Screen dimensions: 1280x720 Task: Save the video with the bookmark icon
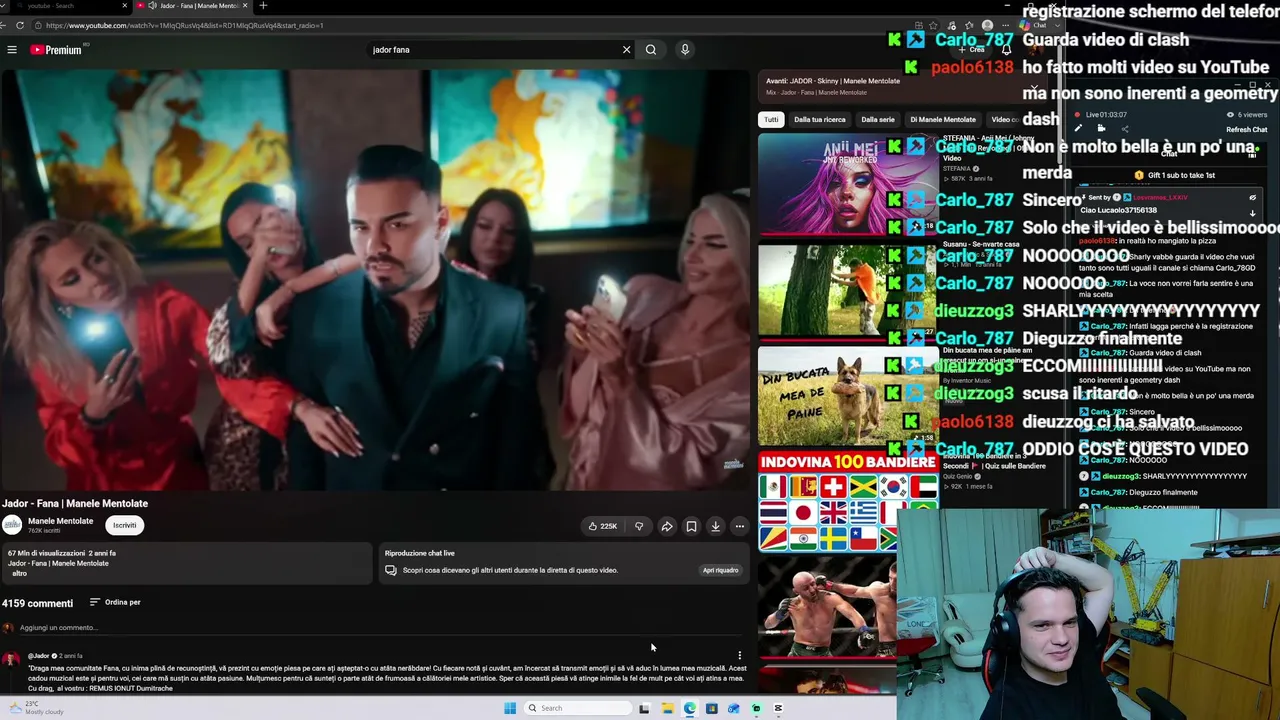(x=691, y=526)
